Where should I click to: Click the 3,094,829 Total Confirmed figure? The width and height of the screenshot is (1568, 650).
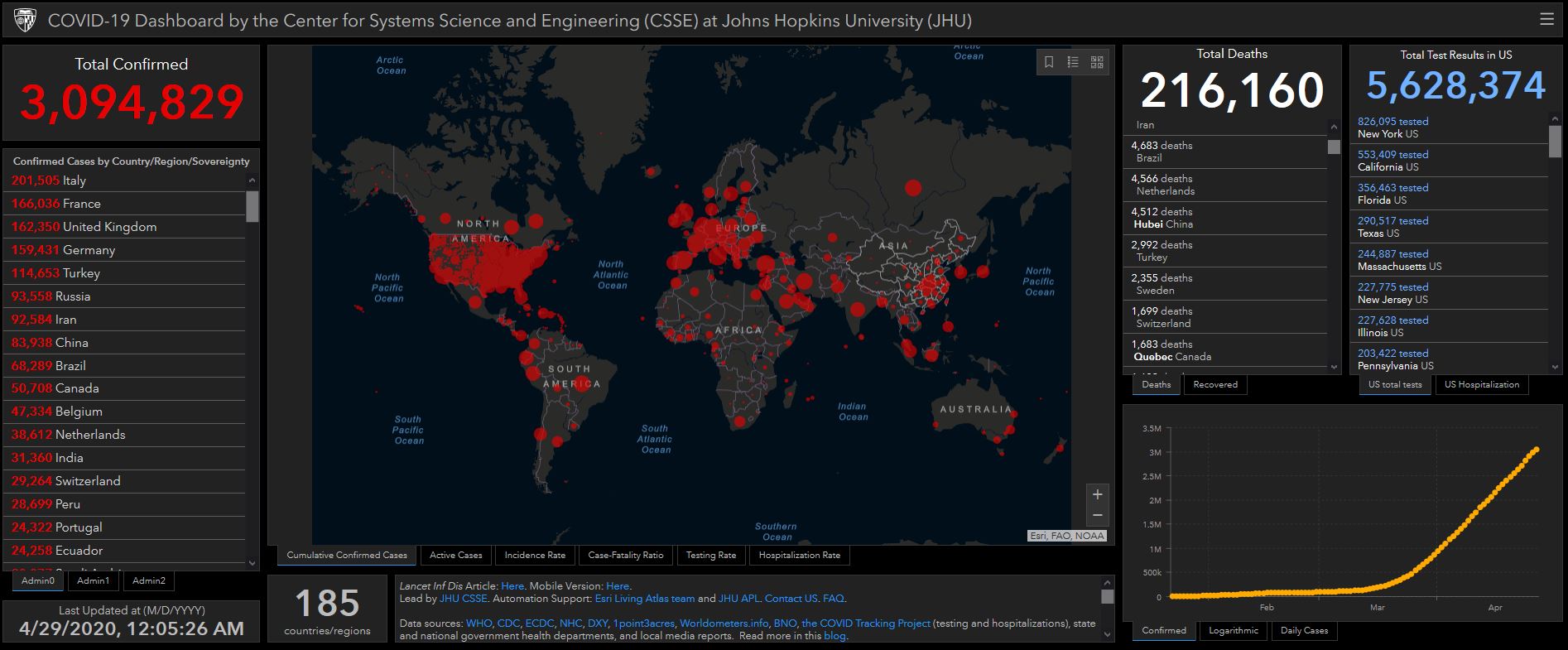(x=132, y=103)
